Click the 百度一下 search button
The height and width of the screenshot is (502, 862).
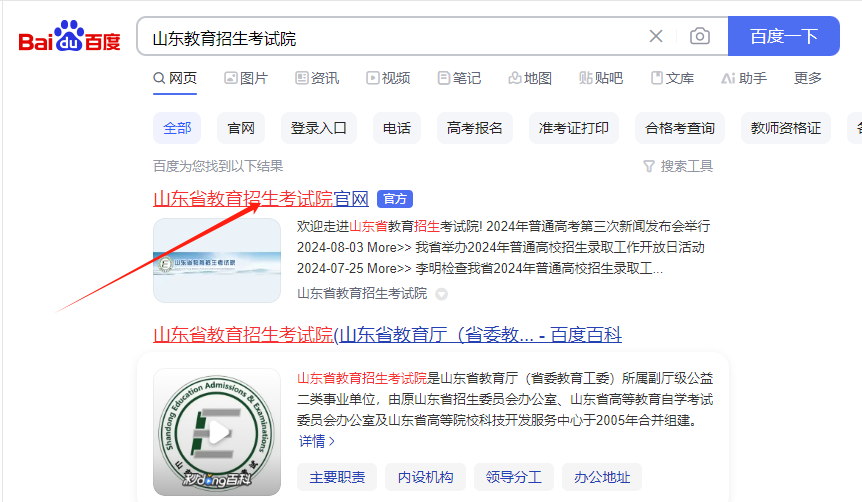(x=783, y=36)
